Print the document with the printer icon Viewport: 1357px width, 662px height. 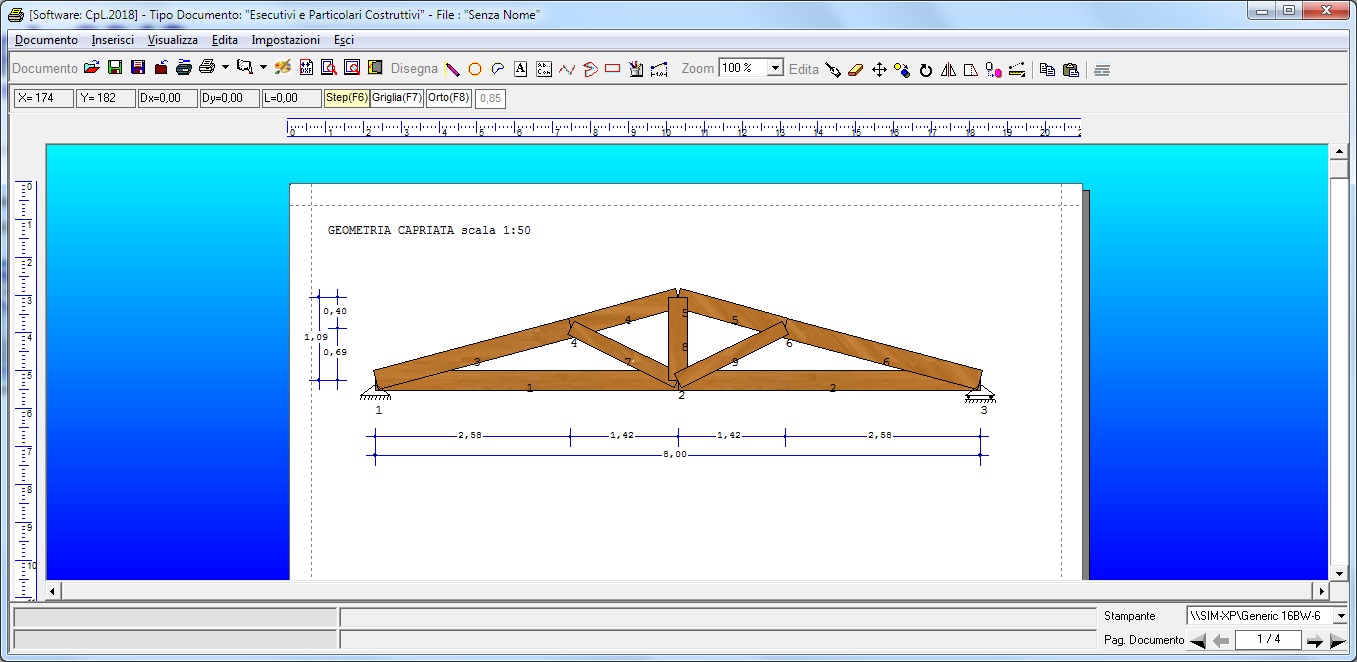(x=207, y=69)
